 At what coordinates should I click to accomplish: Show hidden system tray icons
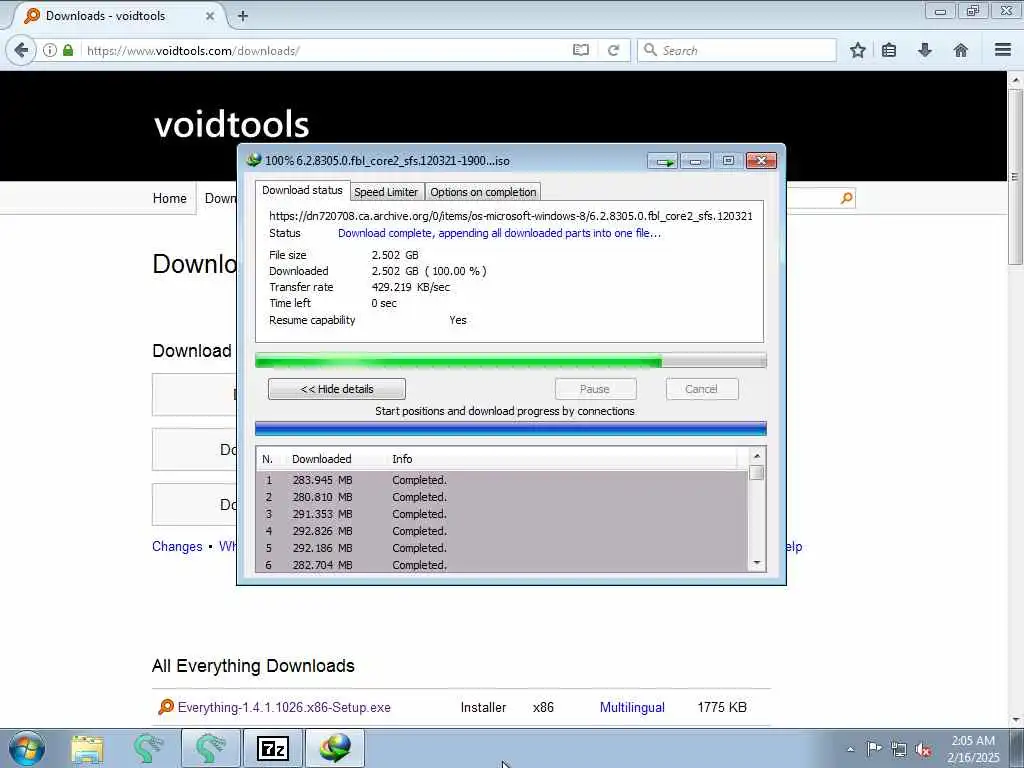pos(850,750)
